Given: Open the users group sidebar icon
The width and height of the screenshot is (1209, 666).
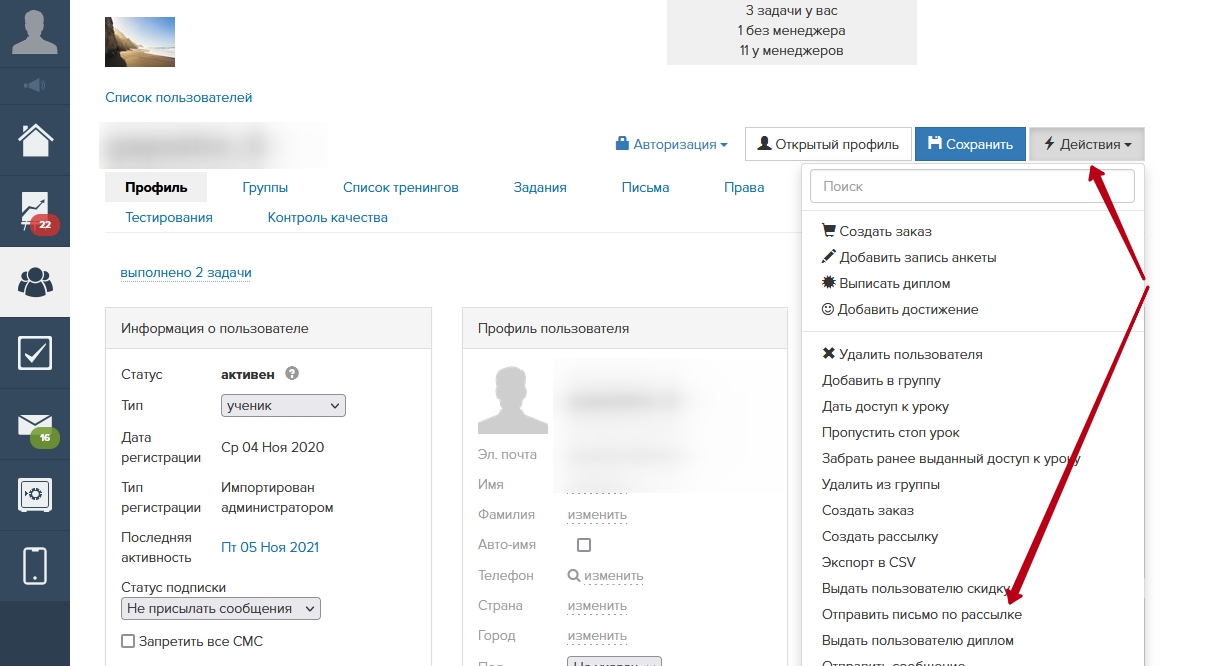Looking at the screenshot, I should tap(35, 283).
